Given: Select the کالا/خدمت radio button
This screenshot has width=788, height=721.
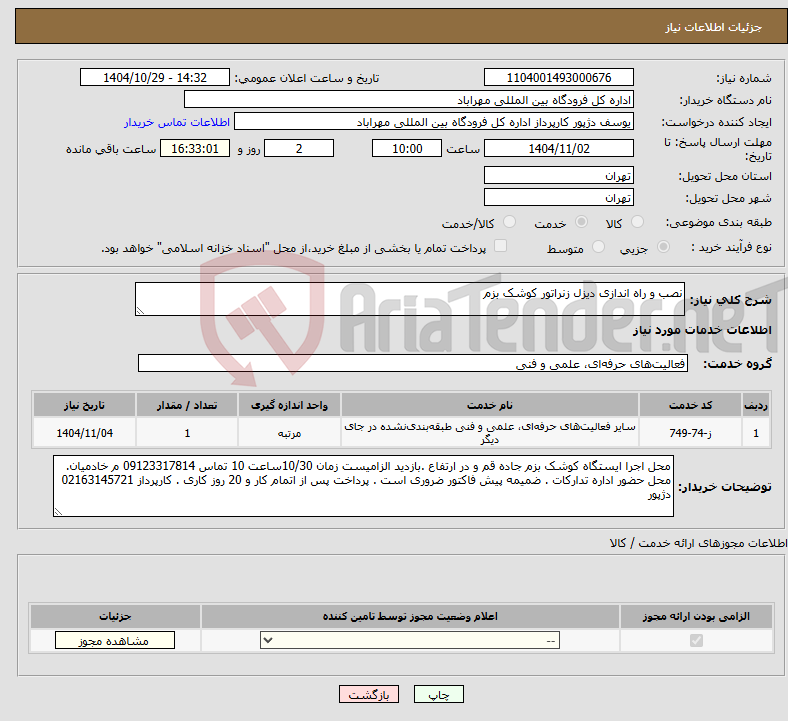Looking at the screenshot, I should click(x=510, y=222).
